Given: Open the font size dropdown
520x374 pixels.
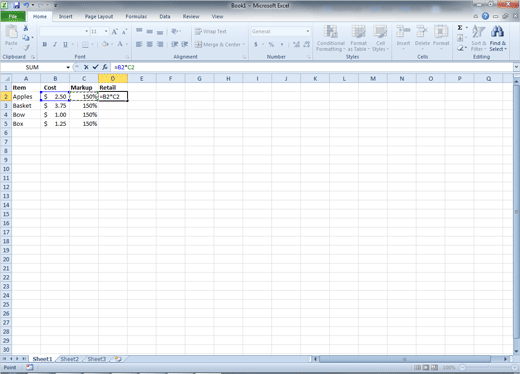Looking at the screenshot, I should coord(106,31).
